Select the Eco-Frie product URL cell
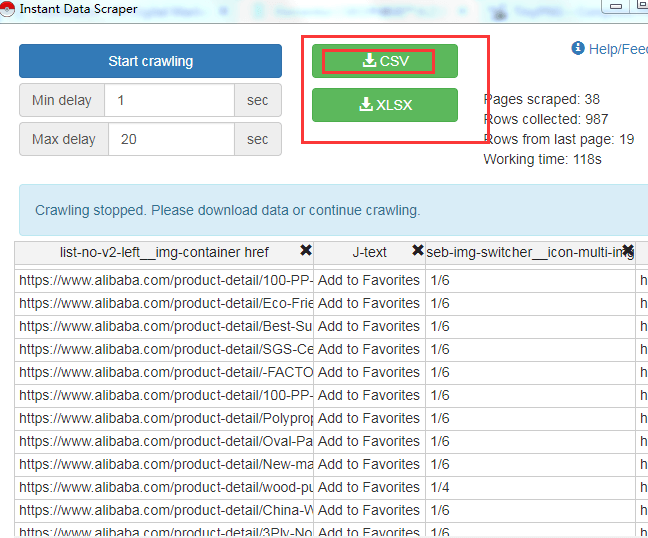Screen dimensions: 648x538 click(x=164, y=304)
